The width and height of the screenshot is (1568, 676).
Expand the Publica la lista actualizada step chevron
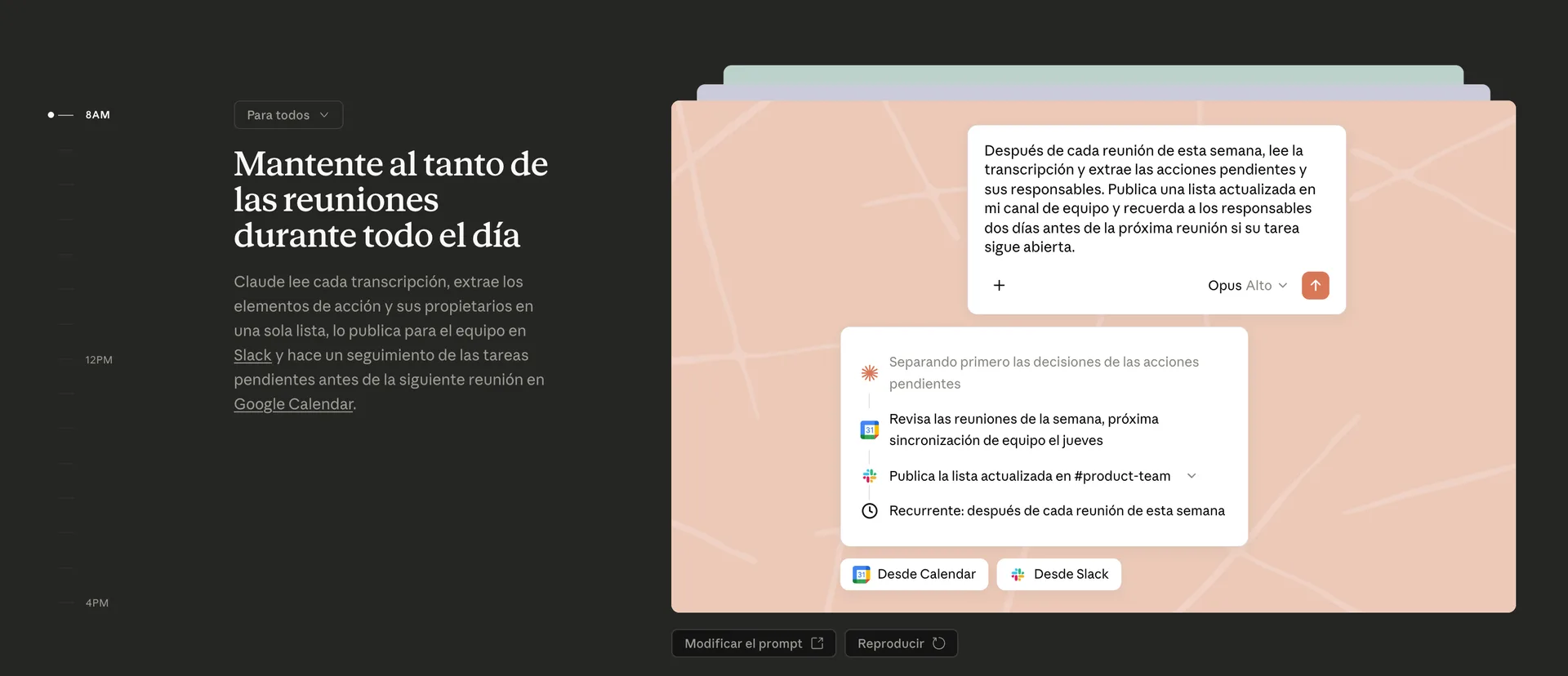point(1192,476)
